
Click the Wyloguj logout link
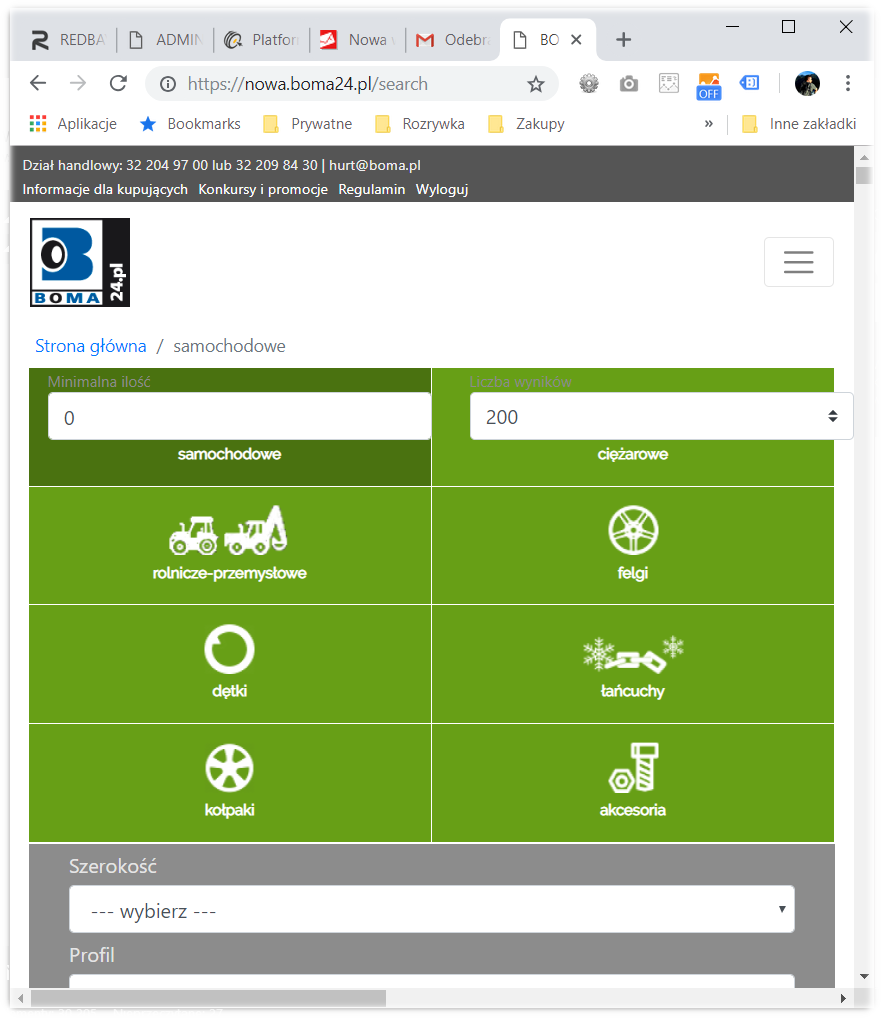[442, 189]
